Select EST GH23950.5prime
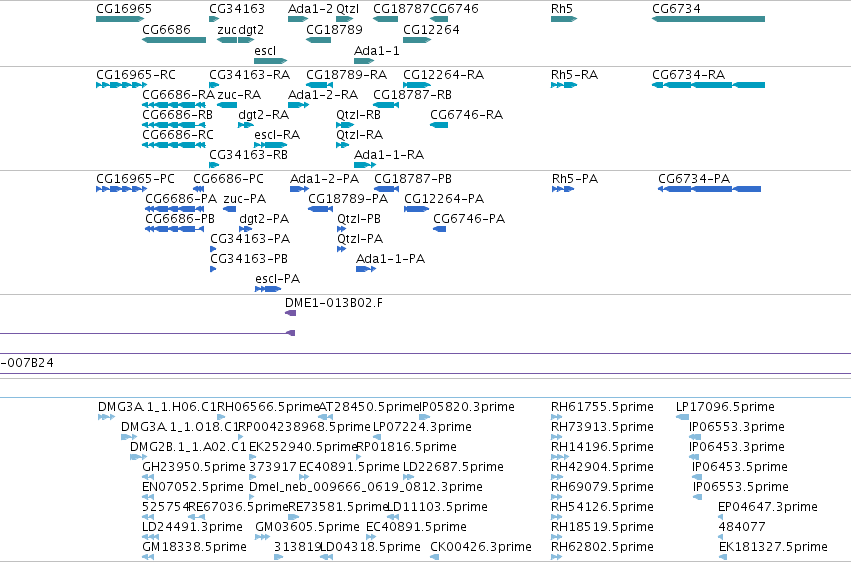851x562 pixels. pos(194,467)
